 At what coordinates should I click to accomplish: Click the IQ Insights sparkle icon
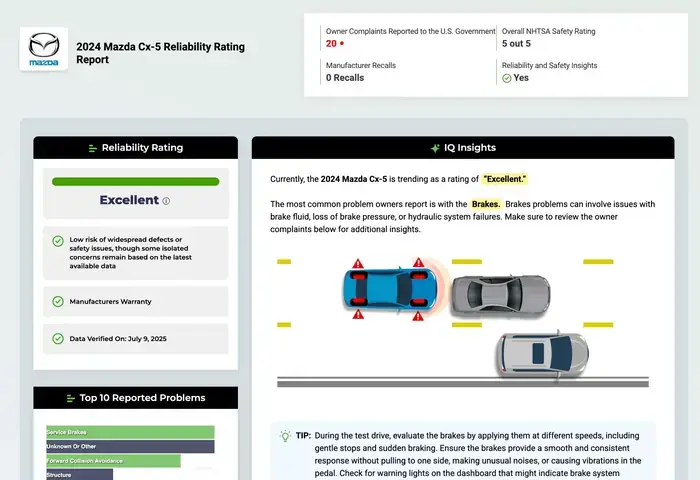435,148
